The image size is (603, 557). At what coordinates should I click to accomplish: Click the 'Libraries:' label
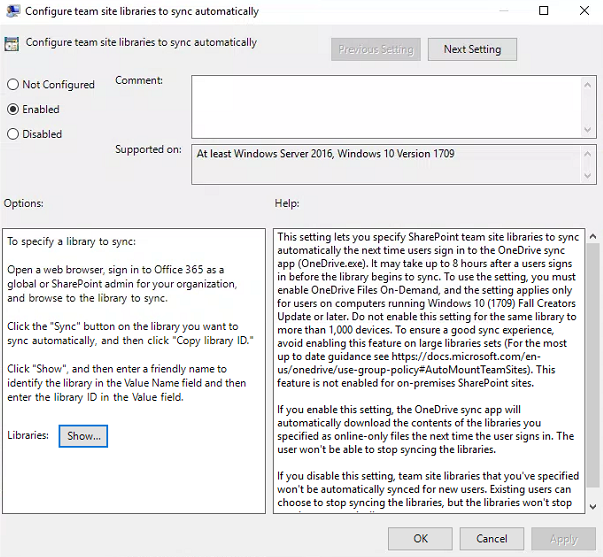tap(28, 435)
